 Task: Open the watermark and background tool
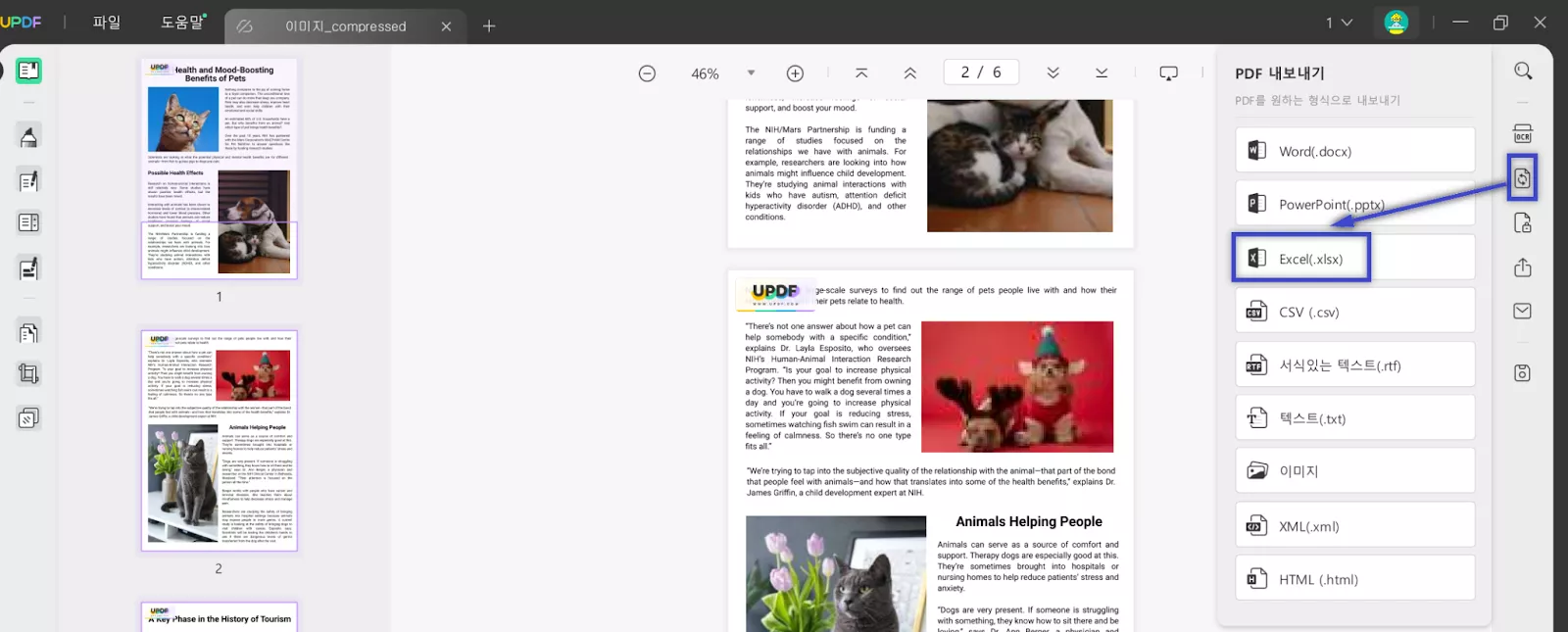(x=28, y=418)
